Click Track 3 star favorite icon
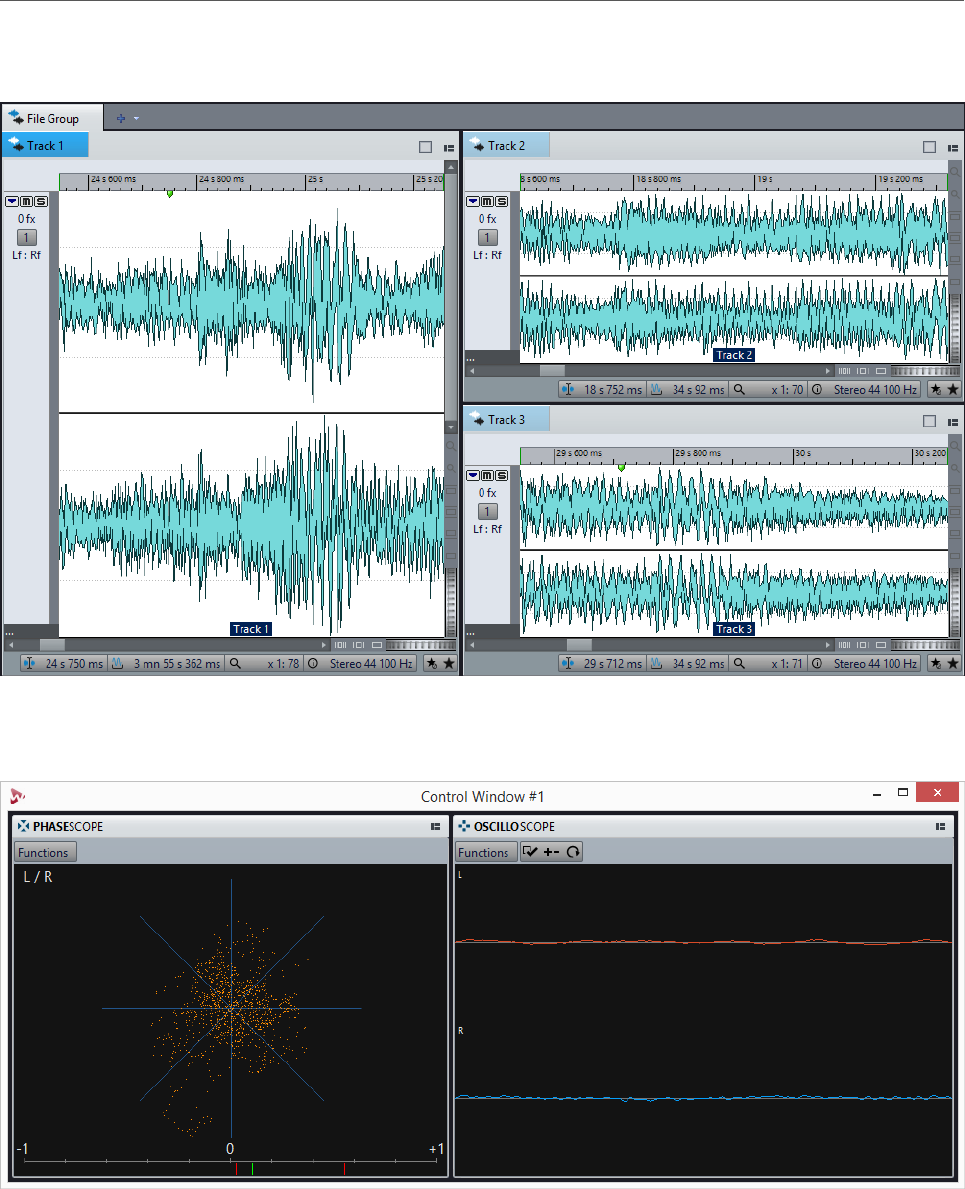 point(953,664)
